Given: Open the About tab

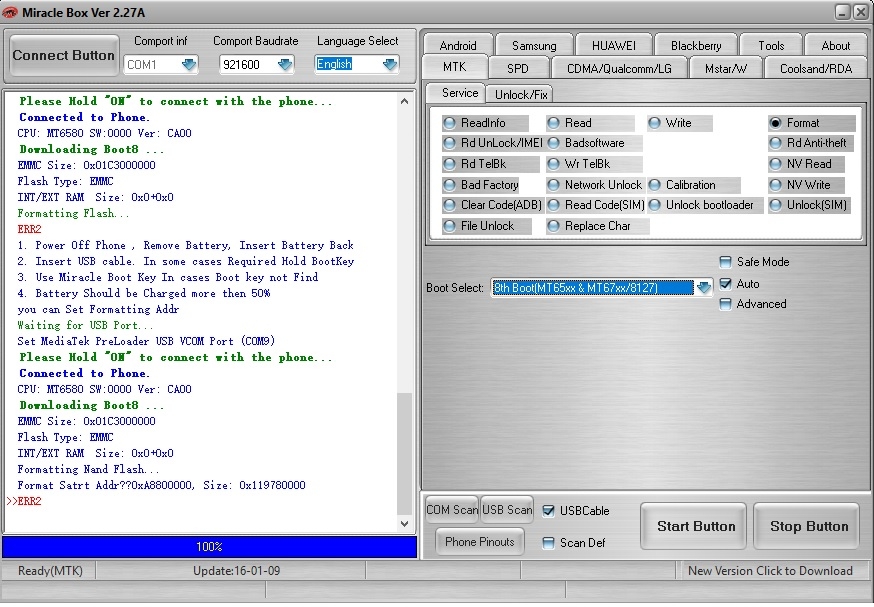Looking at the screenshot, I should (x=836, y=45).
